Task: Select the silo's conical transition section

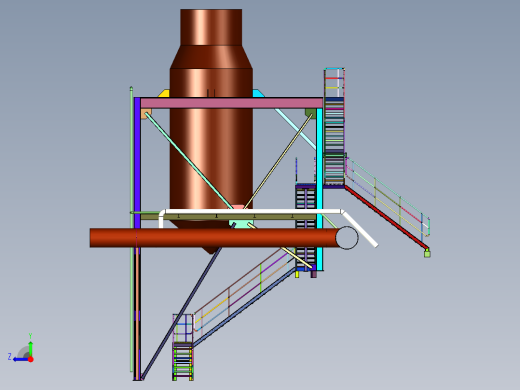Action: [x=211, y=57]
